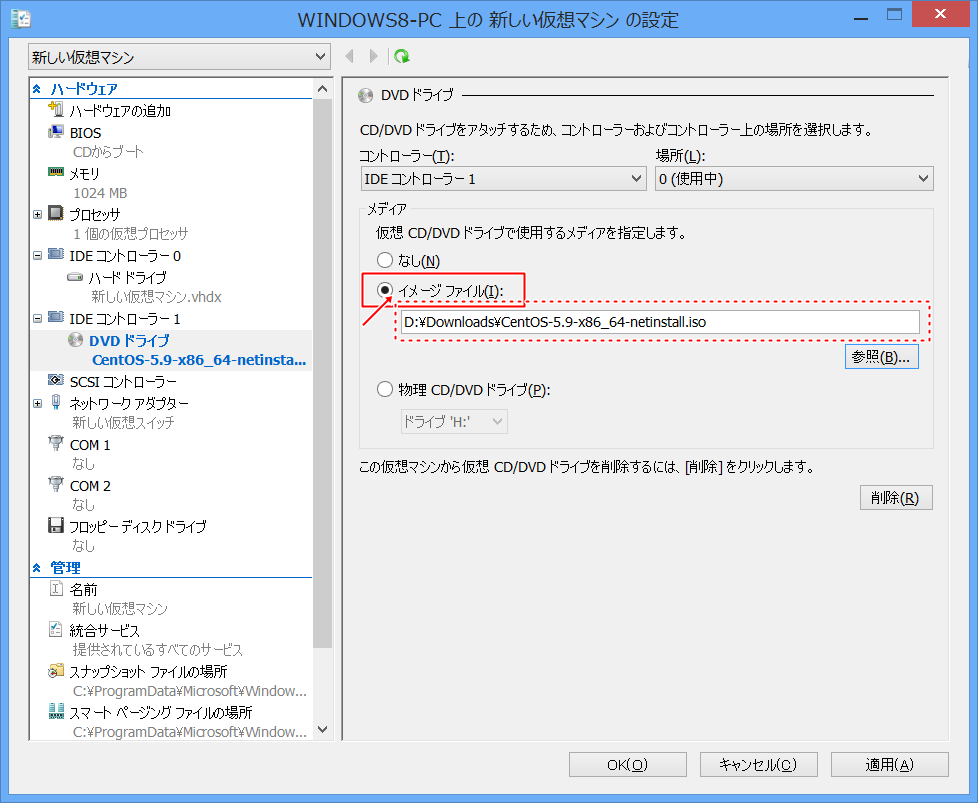Open the コントローラー(T) dropdown
Screen dimensions: 978x803
click(503, 179)
